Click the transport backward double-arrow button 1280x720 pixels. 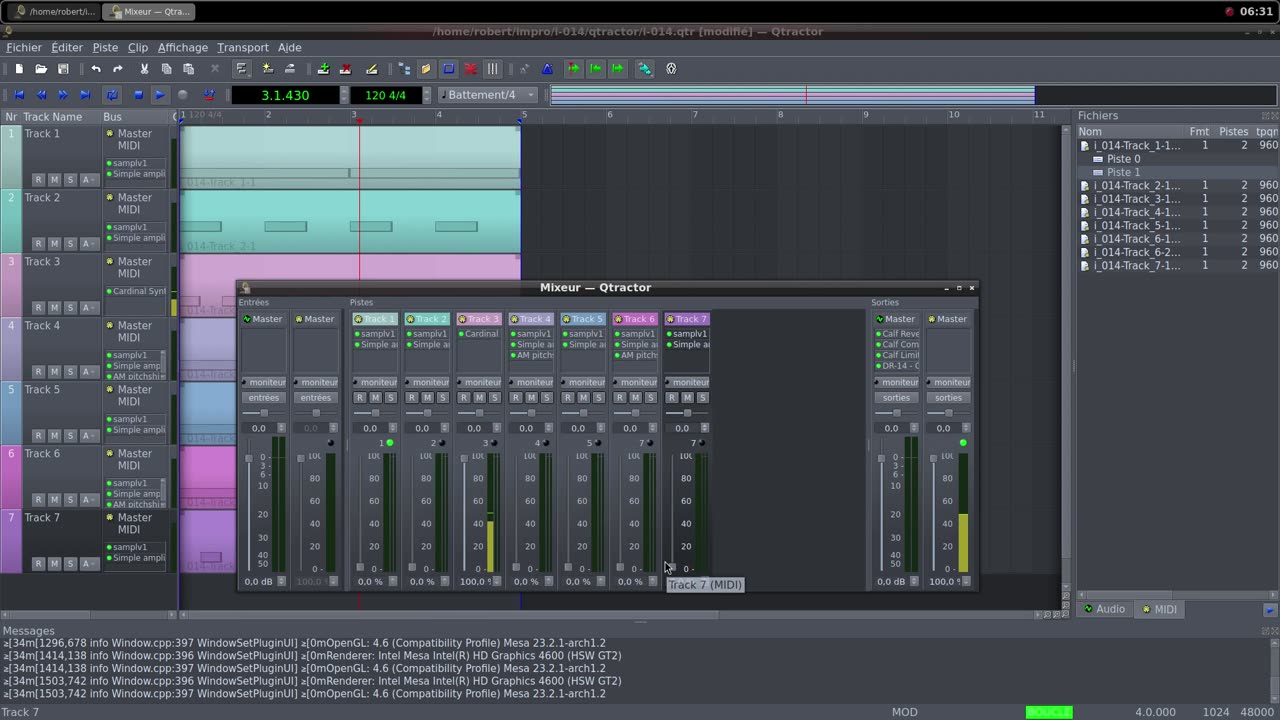41,95
